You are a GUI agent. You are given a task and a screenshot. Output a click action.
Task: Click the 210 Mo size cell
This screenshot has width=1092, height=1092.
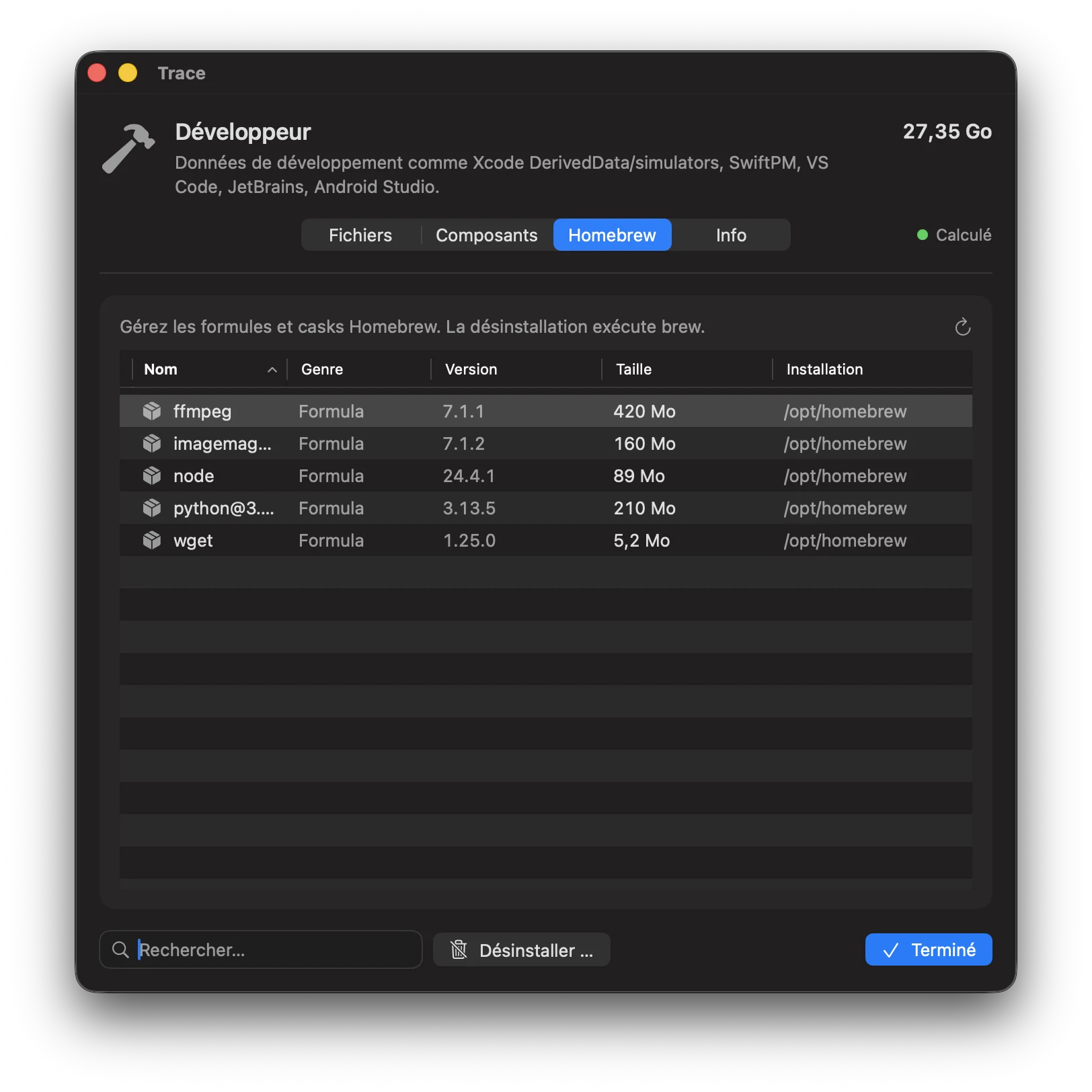[644, 508]
